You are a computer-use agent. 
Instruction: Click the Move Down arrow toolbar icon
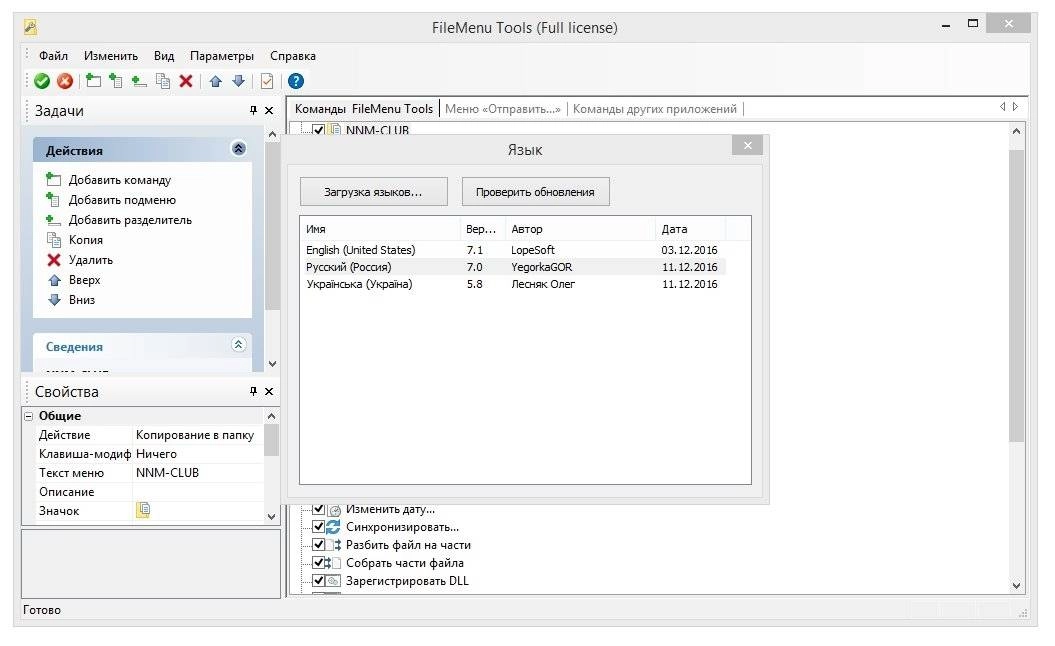pyautogui.click(x=238, y=81)
